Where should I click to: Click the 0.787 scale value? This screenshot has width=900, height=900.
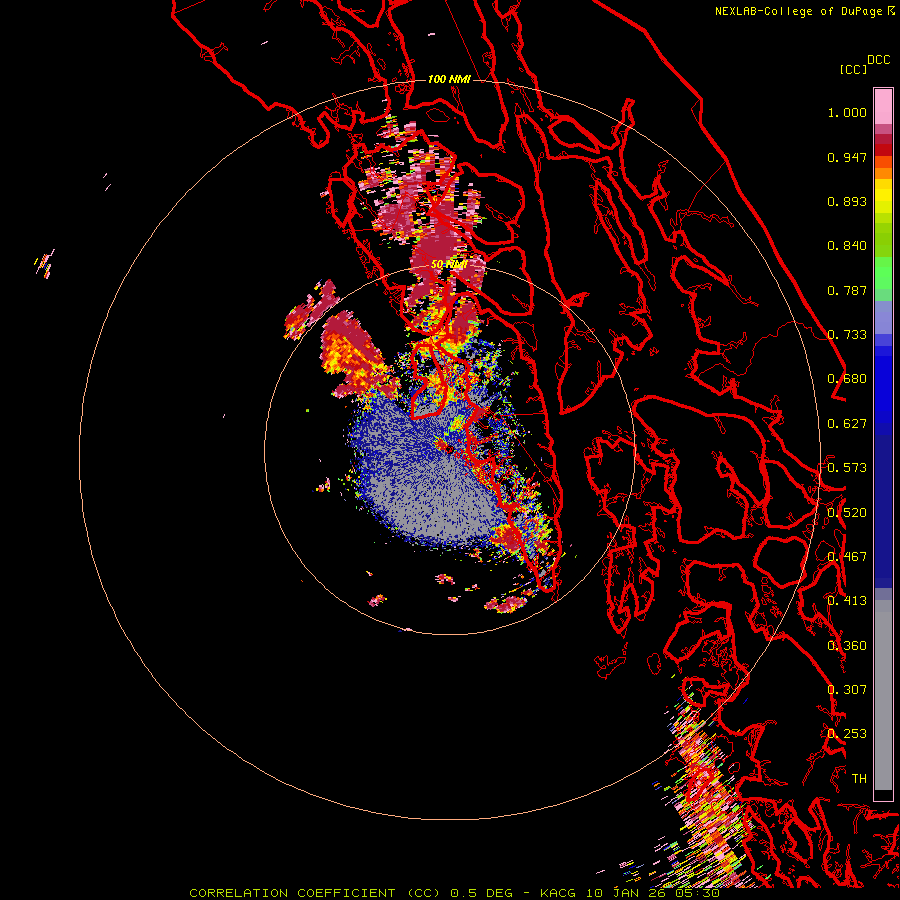pyautogui.click(x=847, y=290)
